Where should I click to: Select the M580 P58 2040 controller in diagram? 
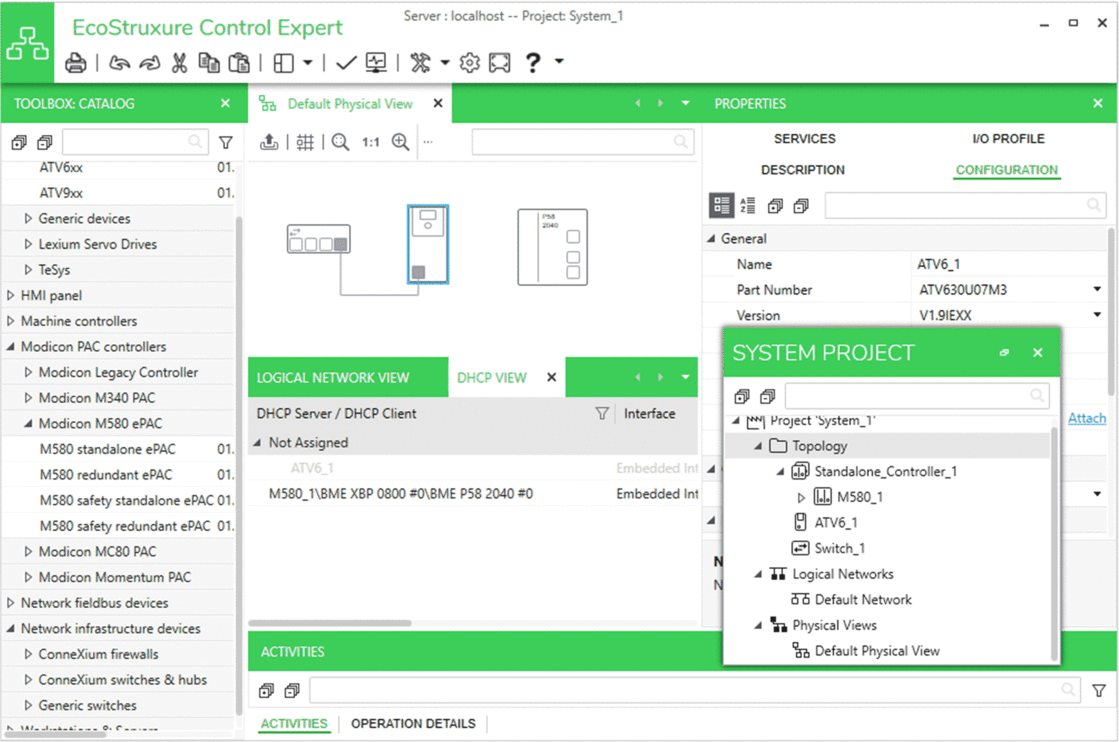point(552,247)
